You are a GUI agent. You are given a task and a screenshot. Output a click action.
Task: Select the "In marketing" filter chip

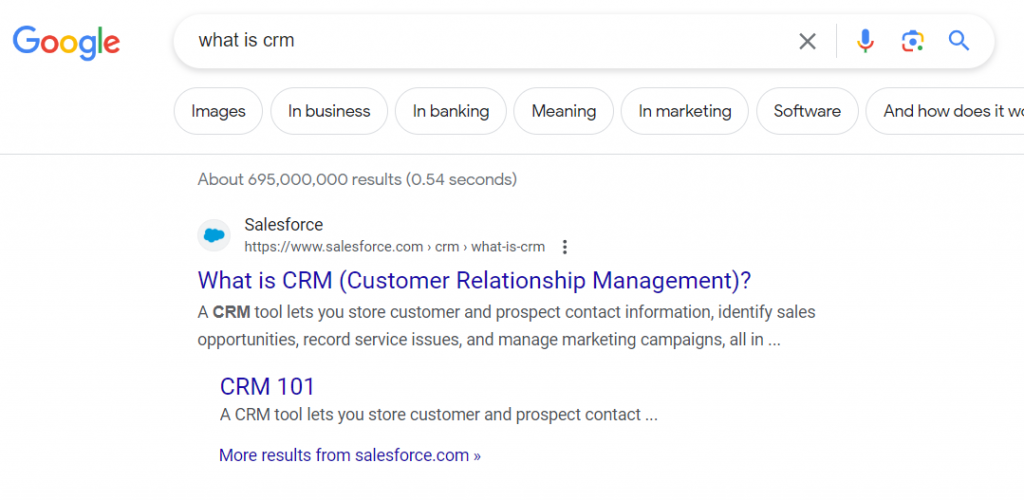coord(685,111)
